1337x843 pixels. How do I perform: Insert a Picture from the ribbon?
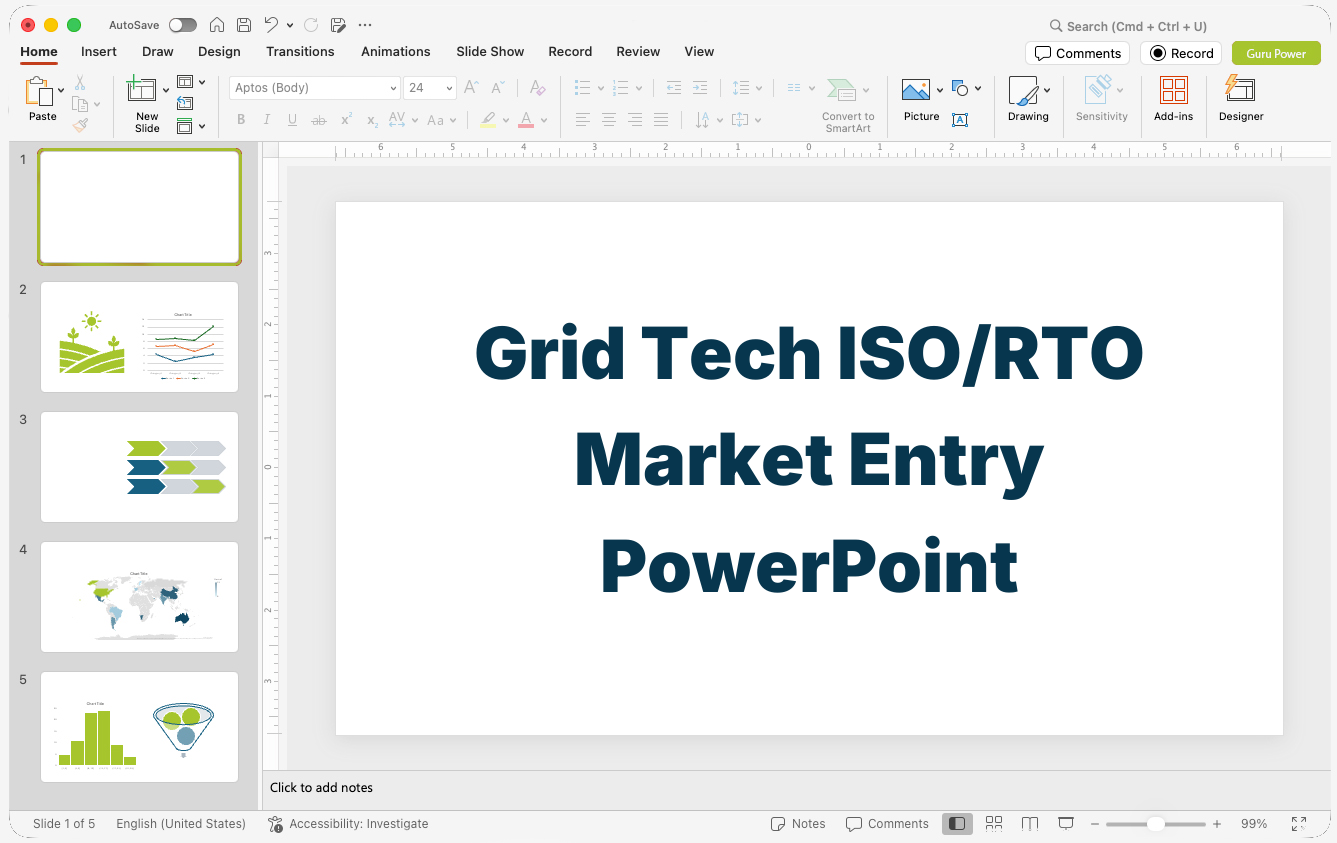[916, 90]
